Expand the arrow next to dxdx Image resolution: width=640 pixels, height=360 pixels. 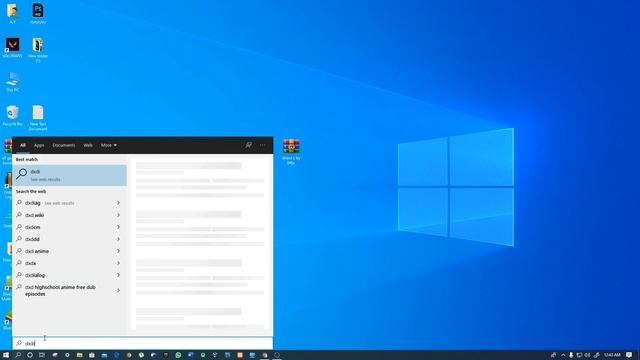coord(118,263)
